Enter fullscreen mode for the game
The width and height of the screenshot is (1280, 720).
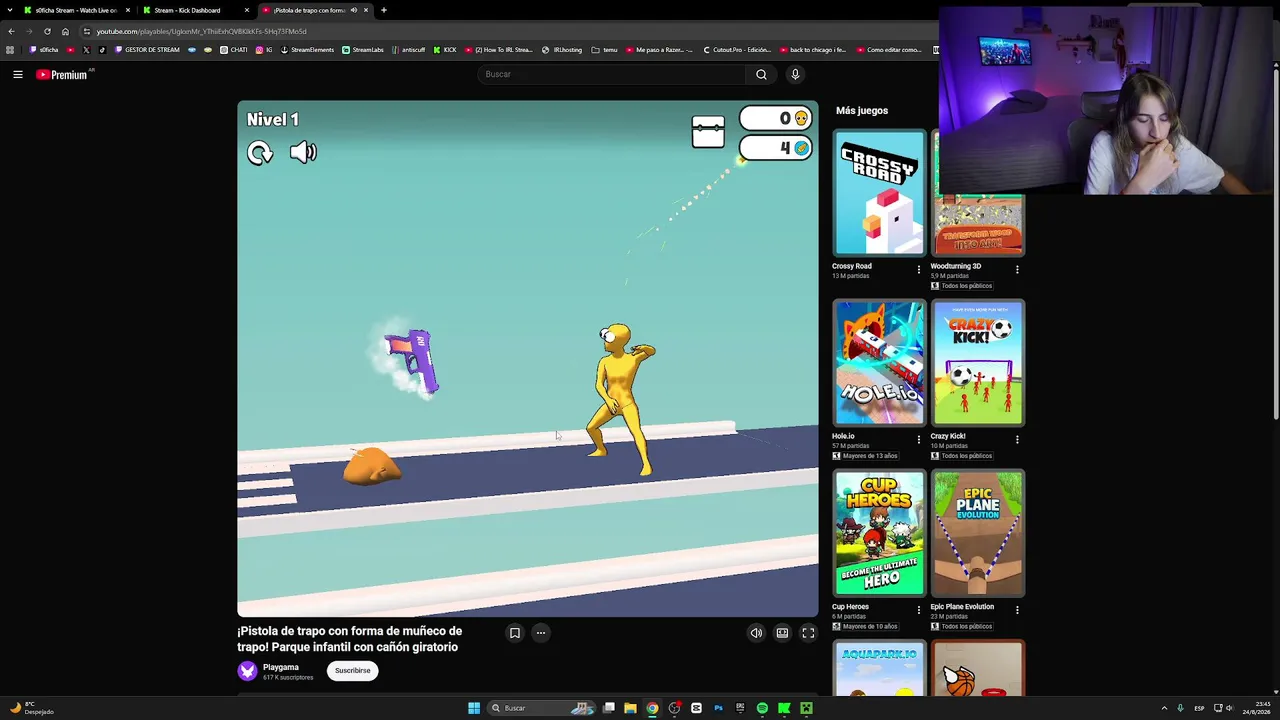click(808, 633)
